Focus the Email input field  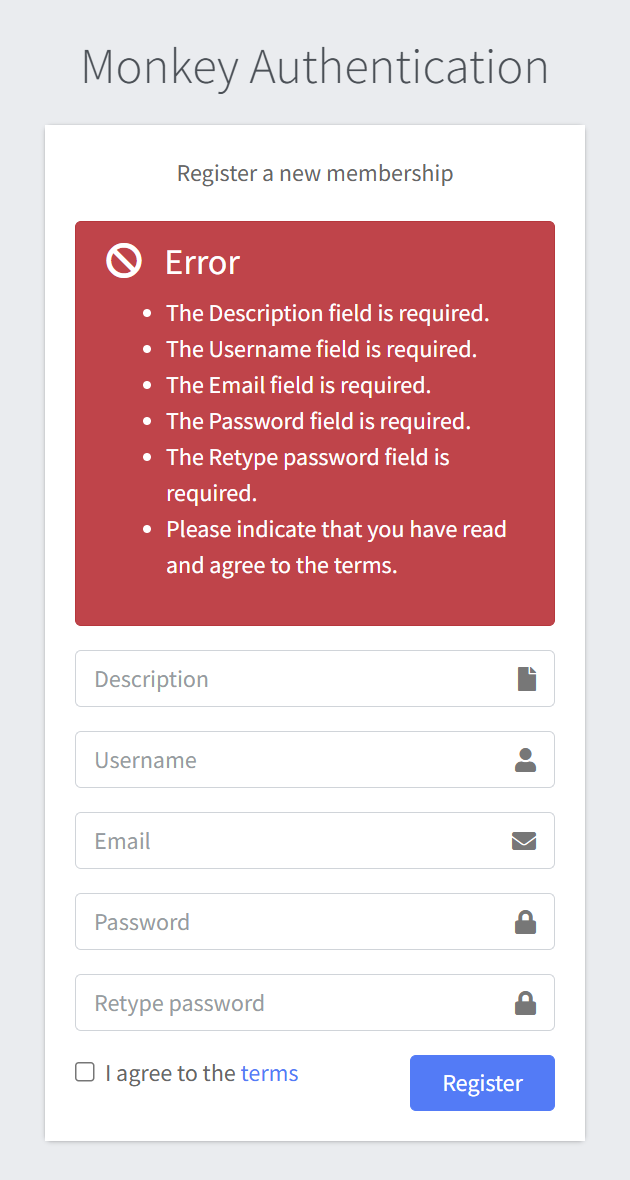[315, 841]
